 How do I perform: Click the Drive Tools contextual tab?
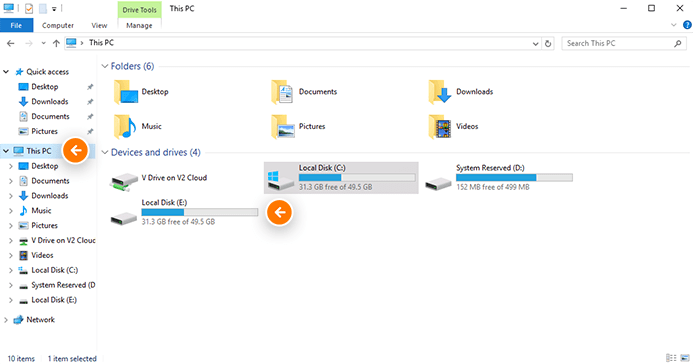[140, 10]
